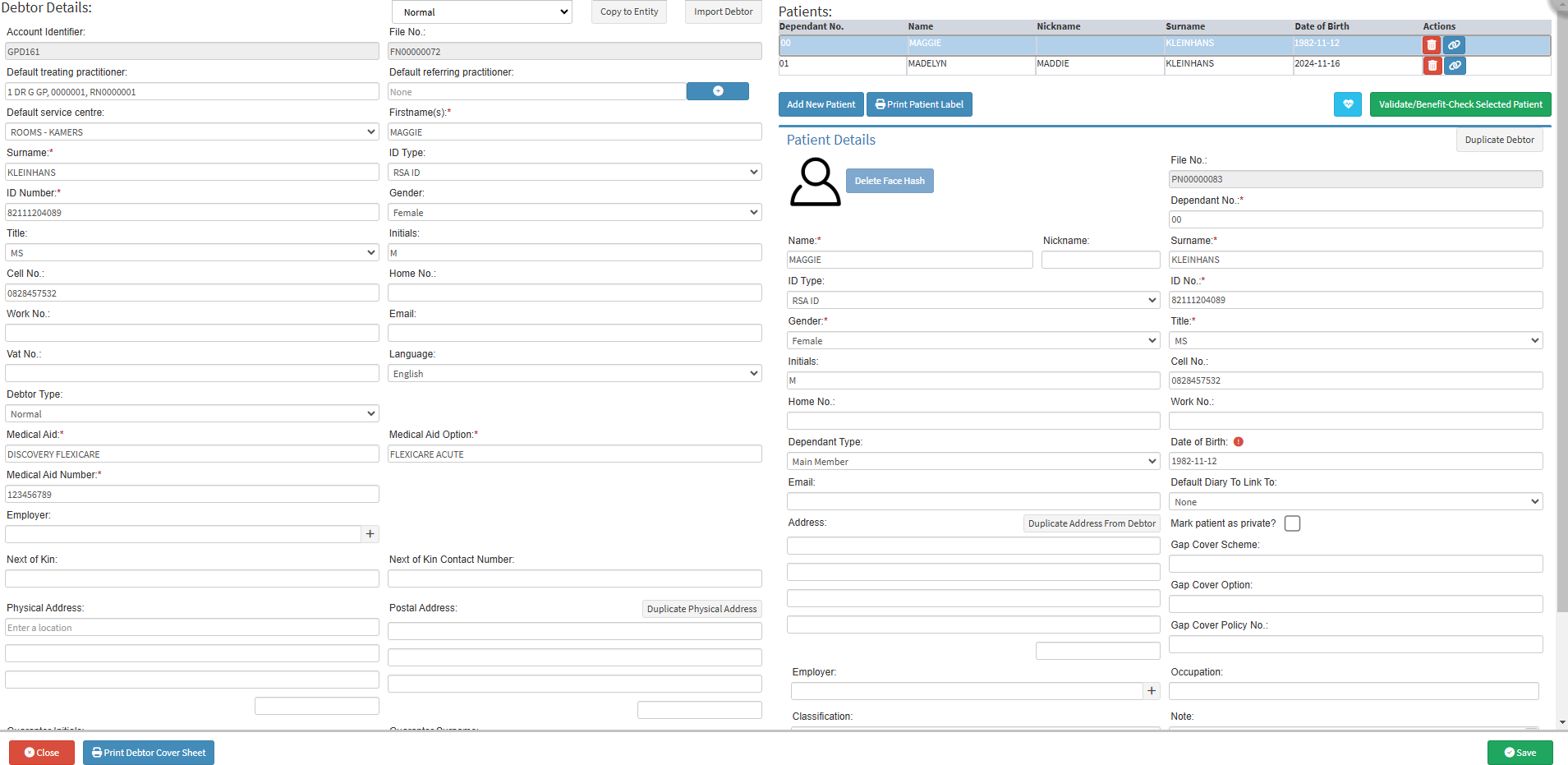Click Duplicate Address From Debtor button
This screenshot has height=765, width=1568.
click(1092, 523)
